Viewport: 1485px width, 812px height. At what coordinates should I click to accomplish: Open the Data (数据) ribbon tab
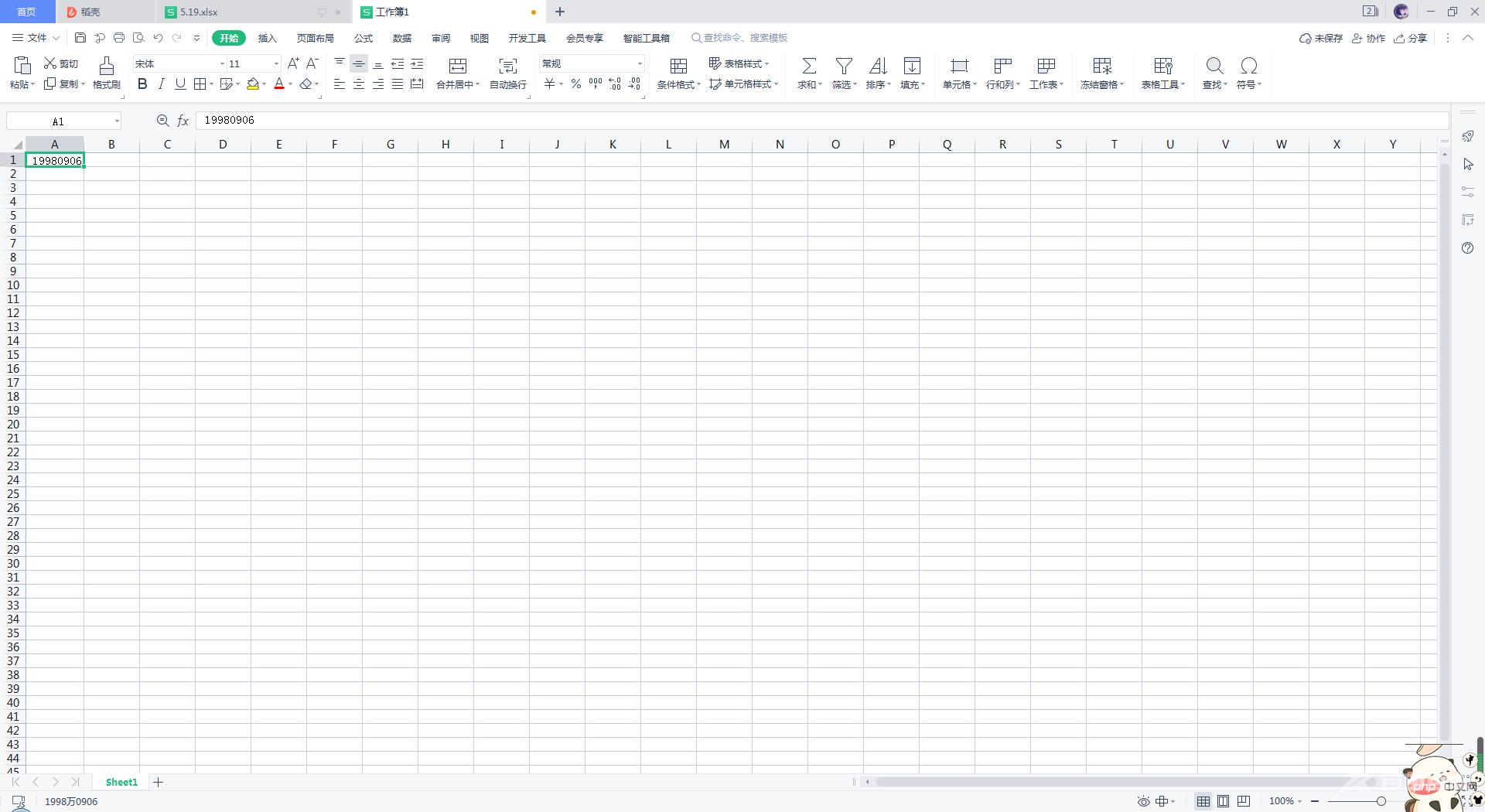pyautogui.click(x=401, y=38)
